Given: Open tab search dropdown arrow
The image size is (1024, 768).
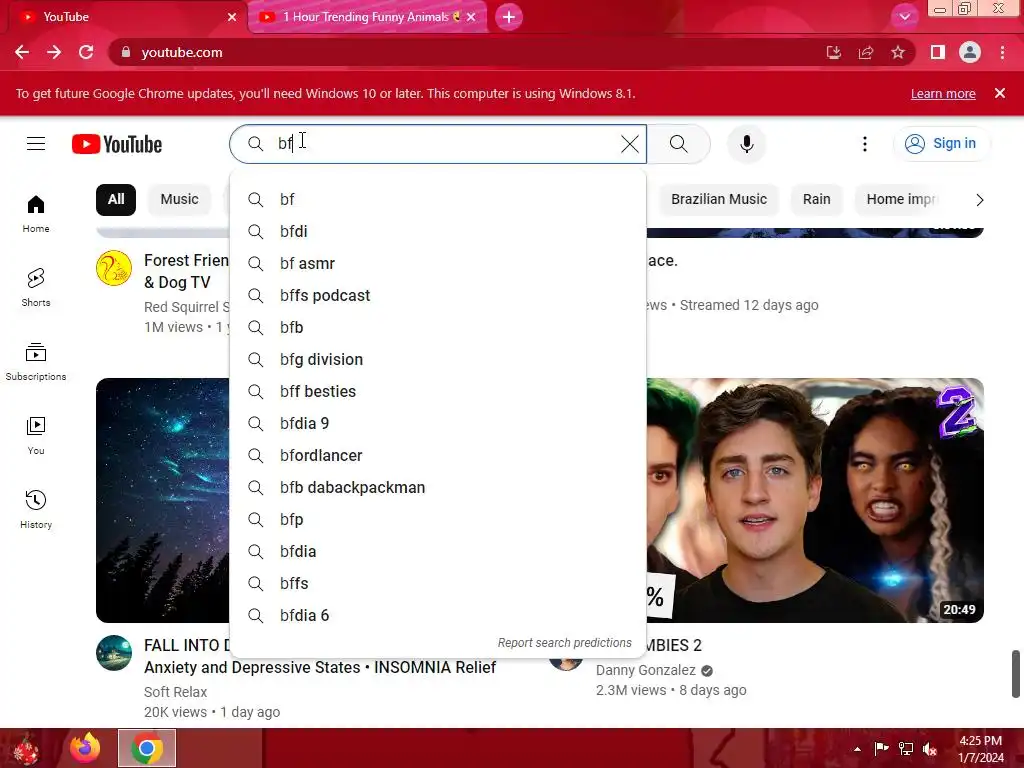Looking at the screenshot, I should (x=904, y=17).
